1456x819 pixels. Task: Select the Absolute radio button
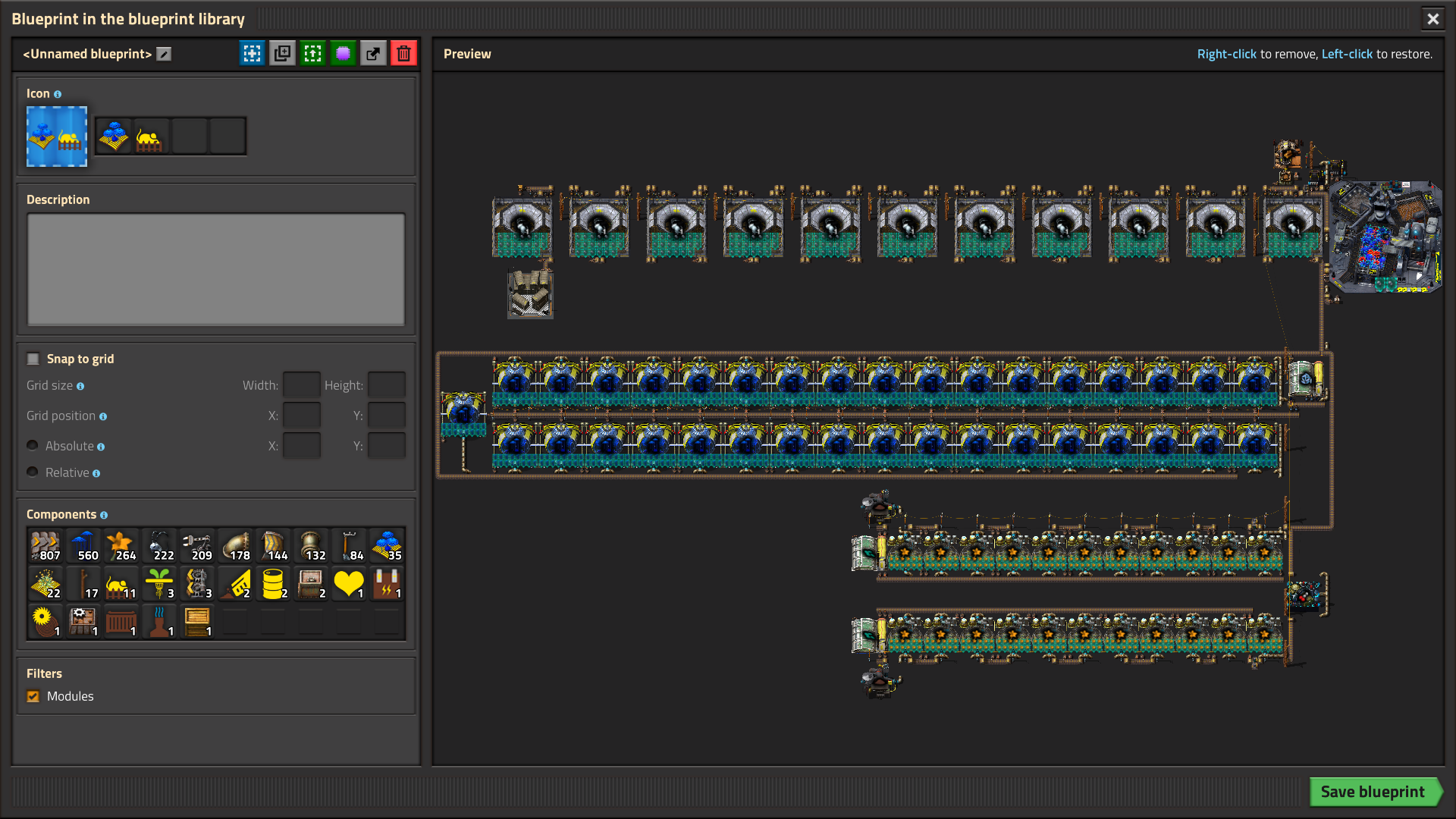pos(33,446)
